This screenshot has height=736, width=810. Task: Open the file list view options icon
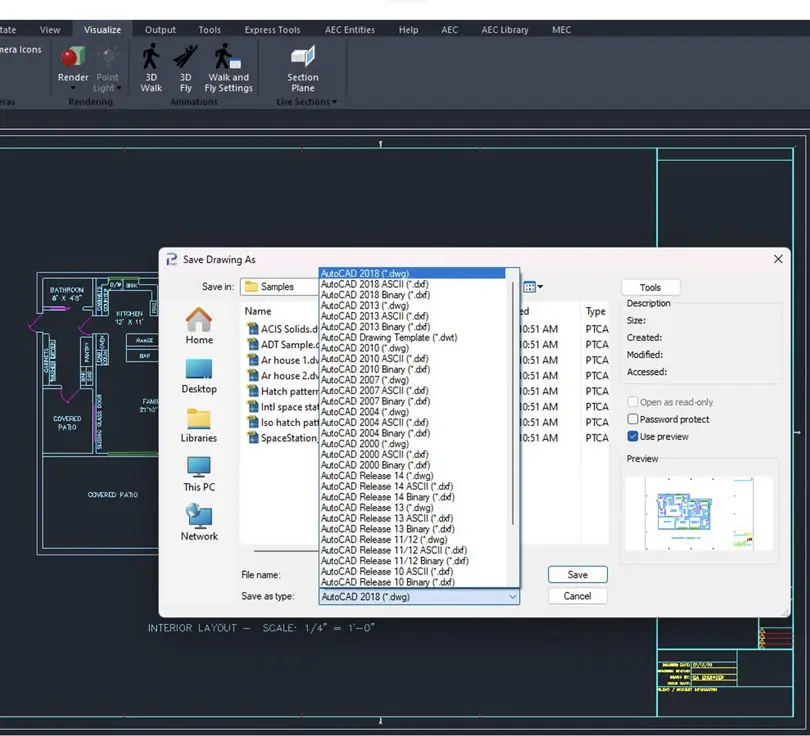point(533,287)
